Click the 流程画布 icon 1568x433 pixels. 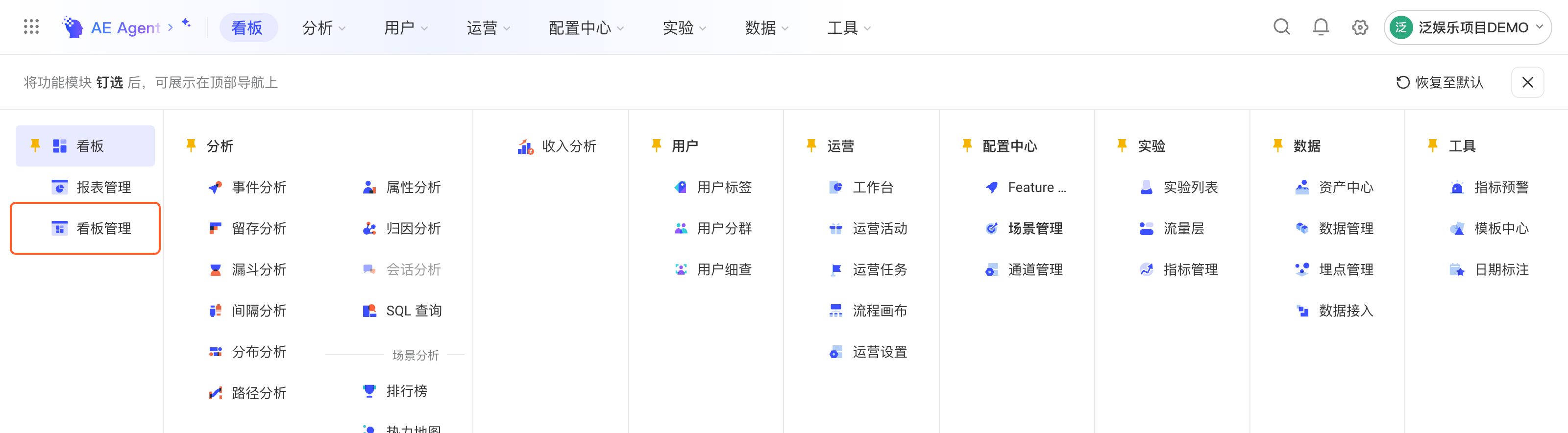pyautogui.click(x=836, y=311)
